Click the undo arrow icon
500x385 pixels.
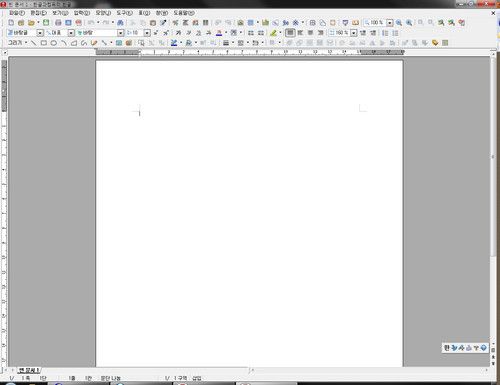[x=91, y=23]
